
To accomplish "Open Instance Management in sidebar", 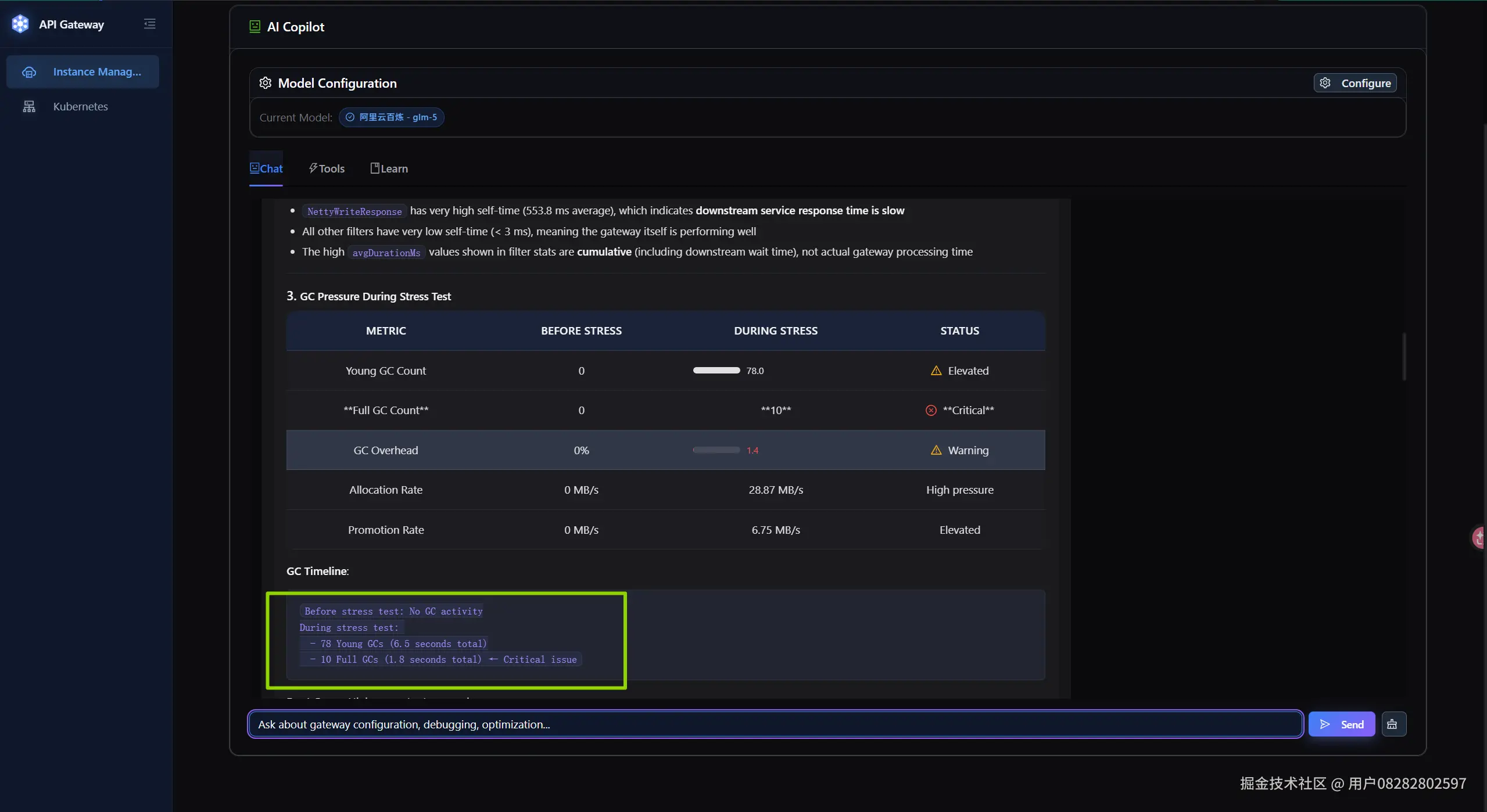I will pyautogui.click(x=83, y=71).
